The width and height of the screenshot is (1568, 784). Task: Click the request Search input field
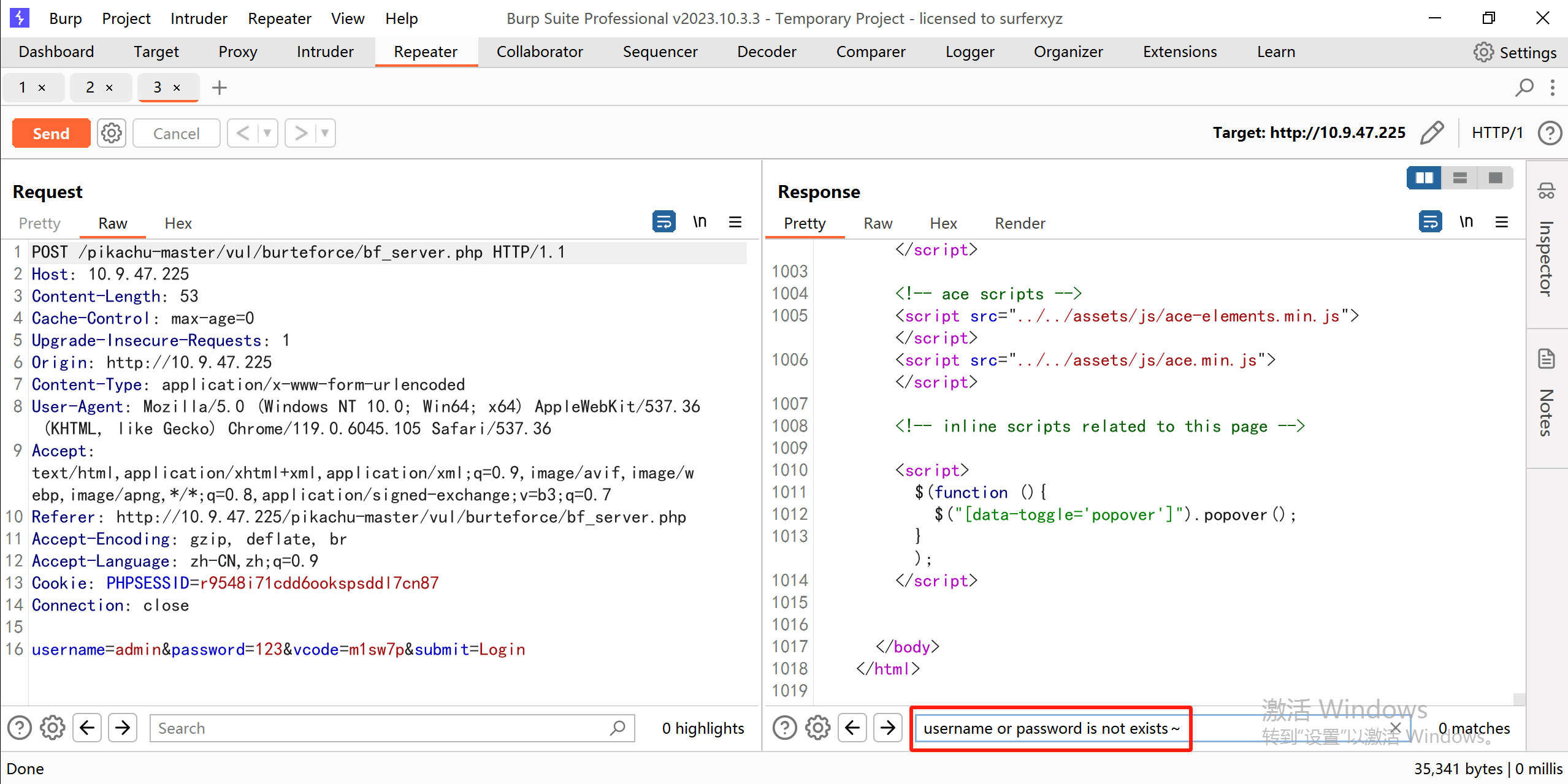click(392, 728)
